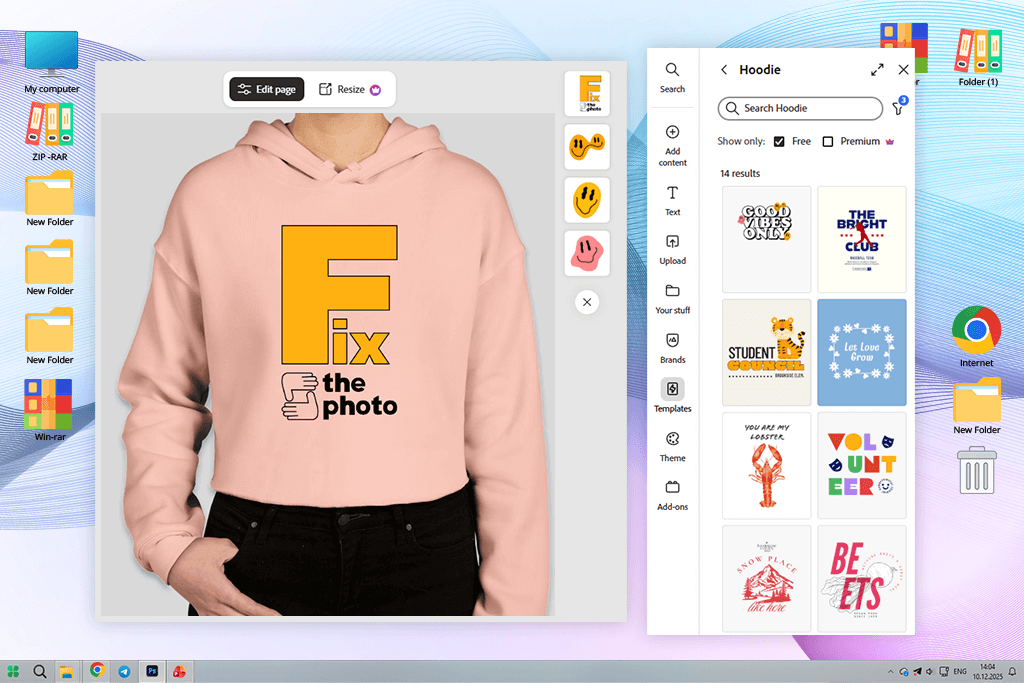Open the Windows Start menu
The image size is (1024, 683).
pyautogui.click(x=12, y=671)
